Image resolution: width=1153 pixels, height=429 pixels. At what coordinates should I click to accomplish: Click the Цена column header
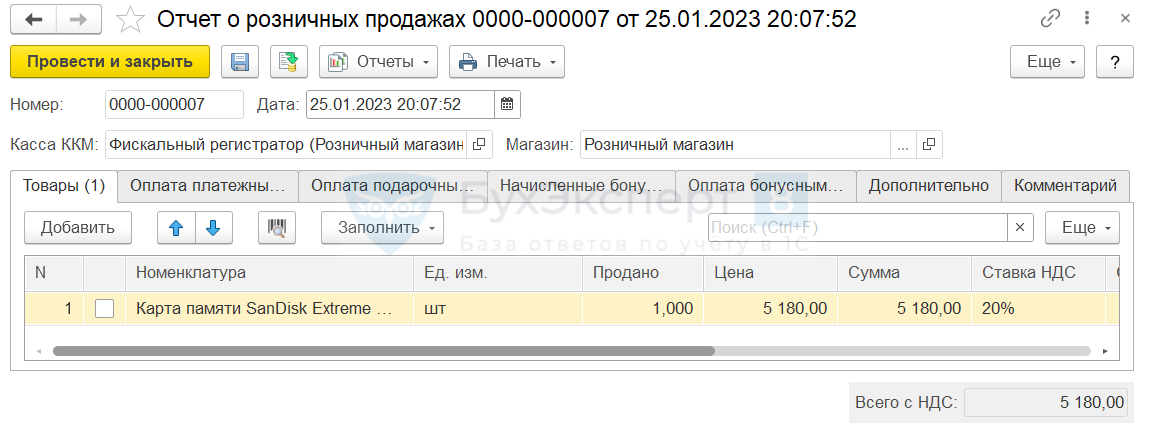[x=771, y=273]
